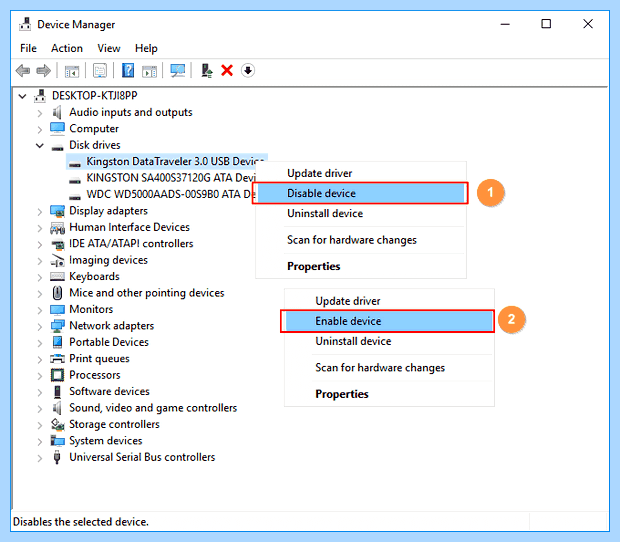This screenshot has width=620, height=542.
Task: Click the Update driver toolbar icon
Action: [x=206, y=71]
